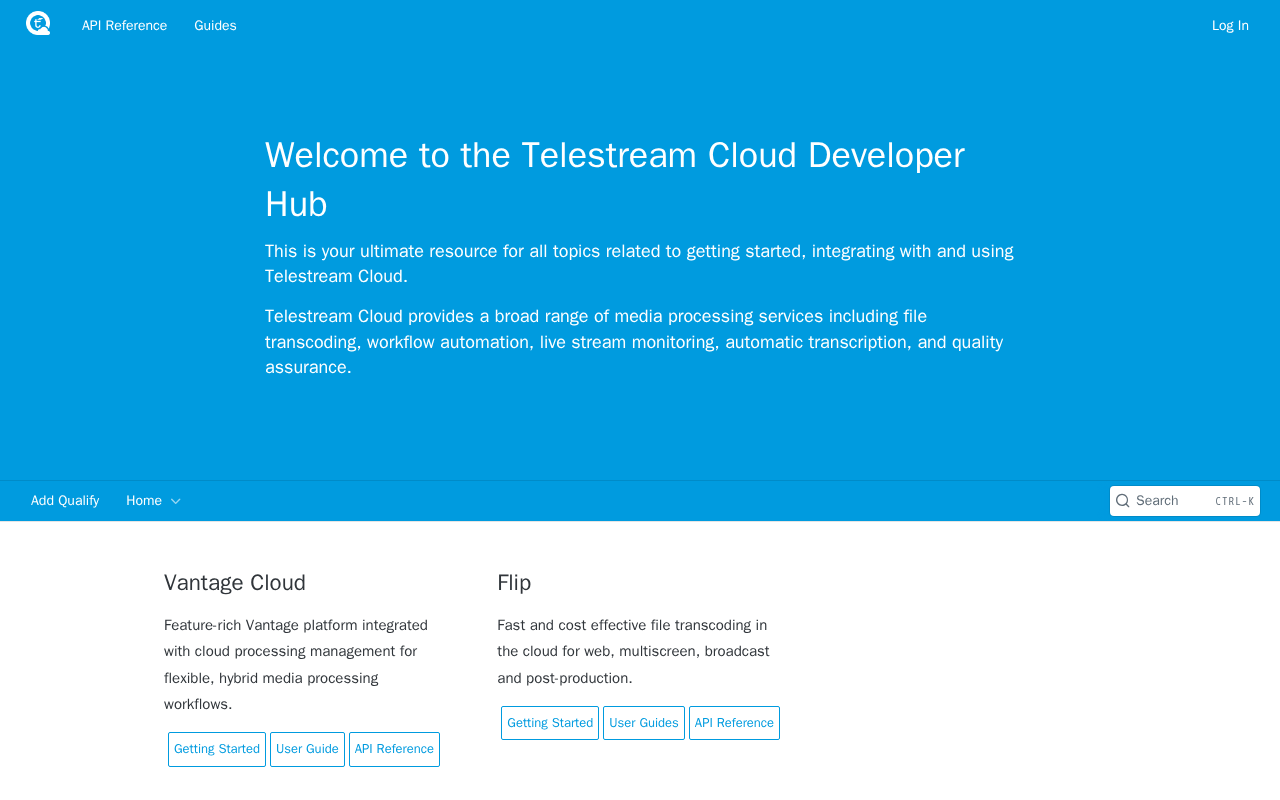Image resolution: width=1280 pixels, height=800 pixels.
Task: Open Vantage Cloud User Guide button
Action: [307, 749]
